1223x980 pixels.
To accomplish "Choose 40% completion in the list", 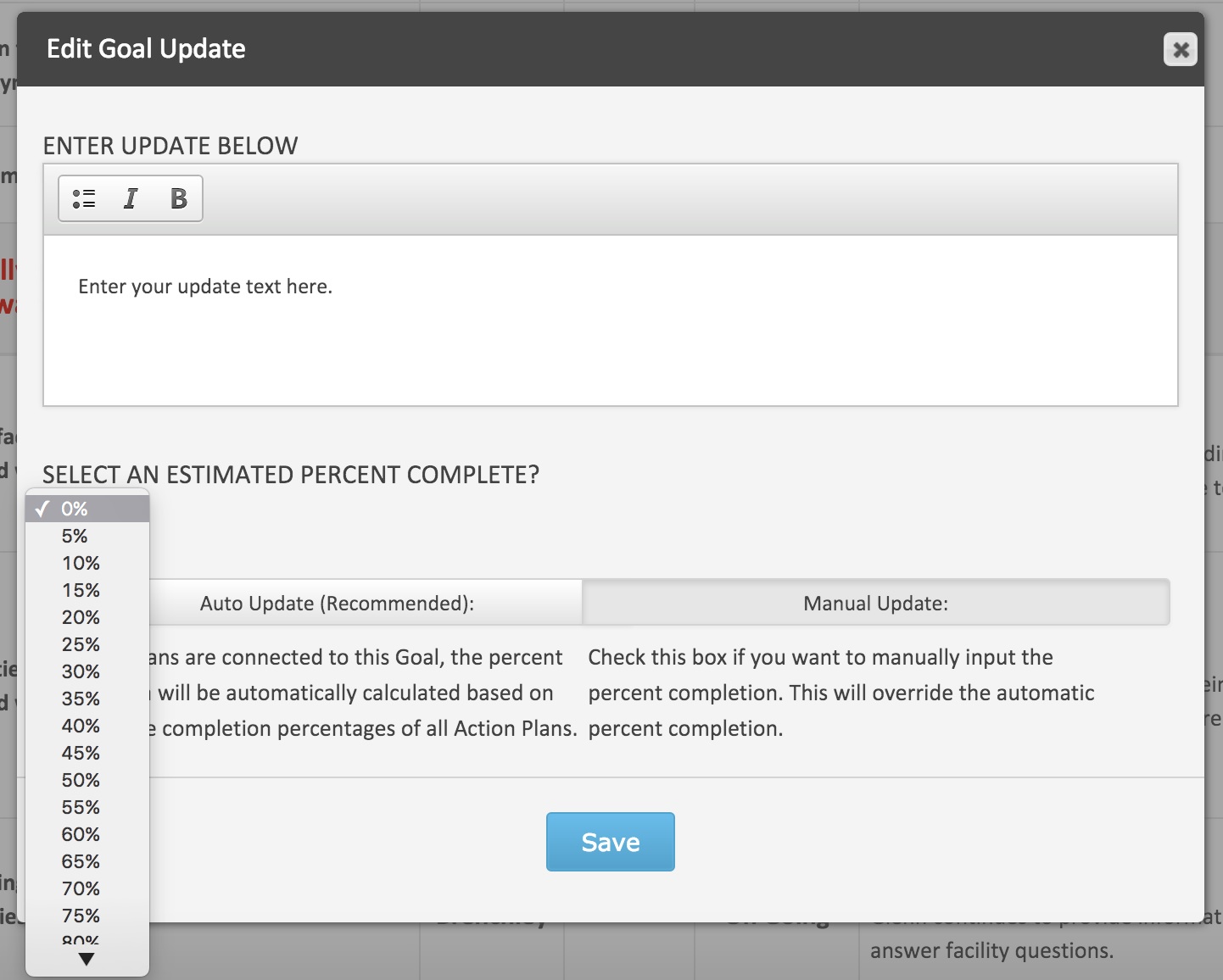I will [x=87, y=726].
